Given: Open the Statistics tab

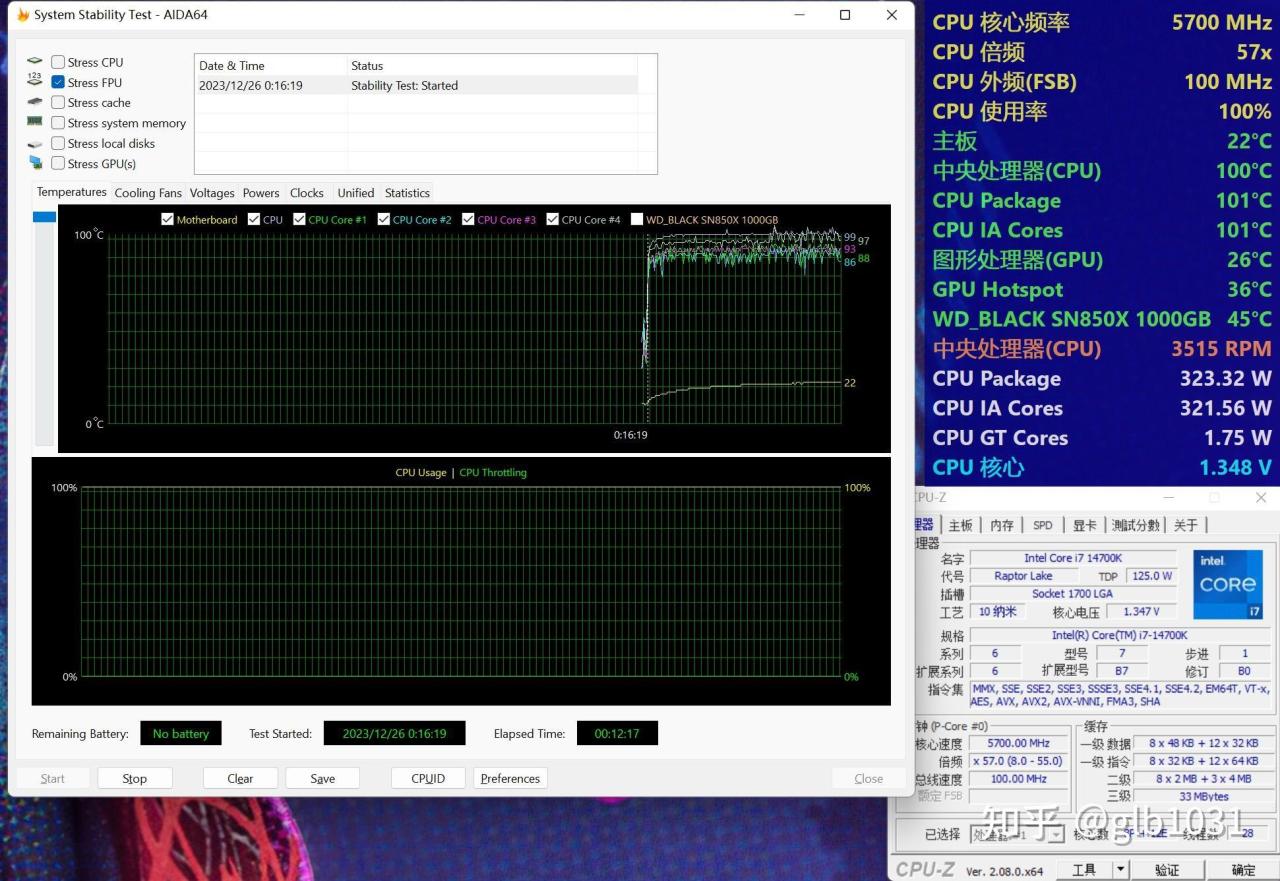Looking at the screenshot, I should click(x=407, y=193).
